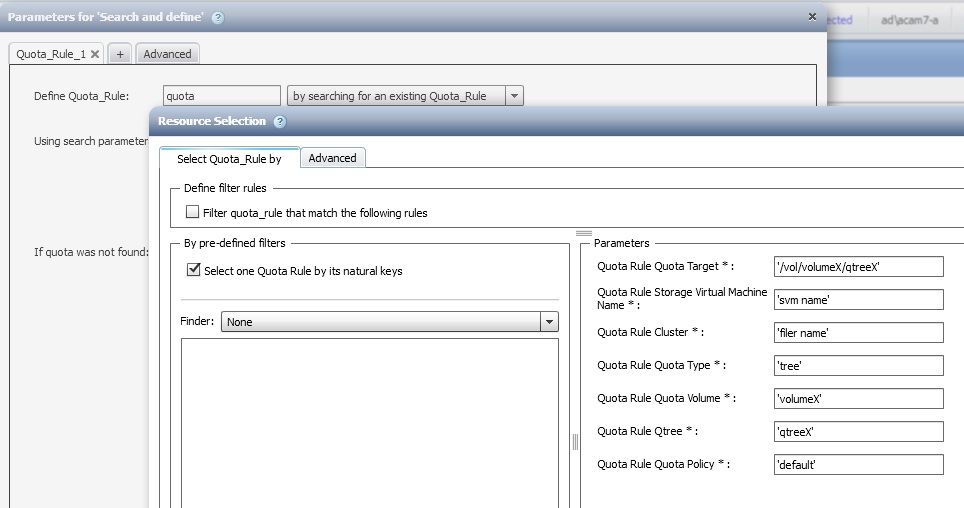Focus the Quota Rule Cluster input
The height and width of the screenshot is (508, 964).
(x=858, y=332)
